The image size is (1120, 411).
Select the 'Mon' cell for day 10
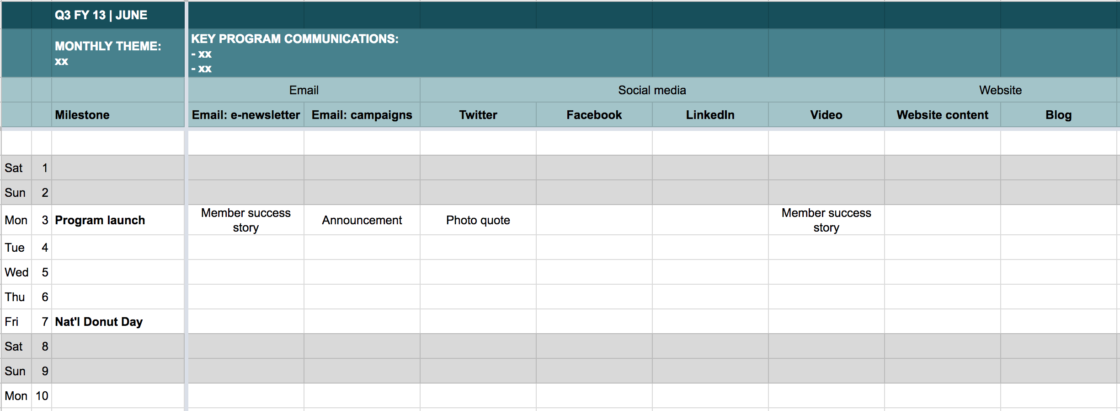point(16,396)
